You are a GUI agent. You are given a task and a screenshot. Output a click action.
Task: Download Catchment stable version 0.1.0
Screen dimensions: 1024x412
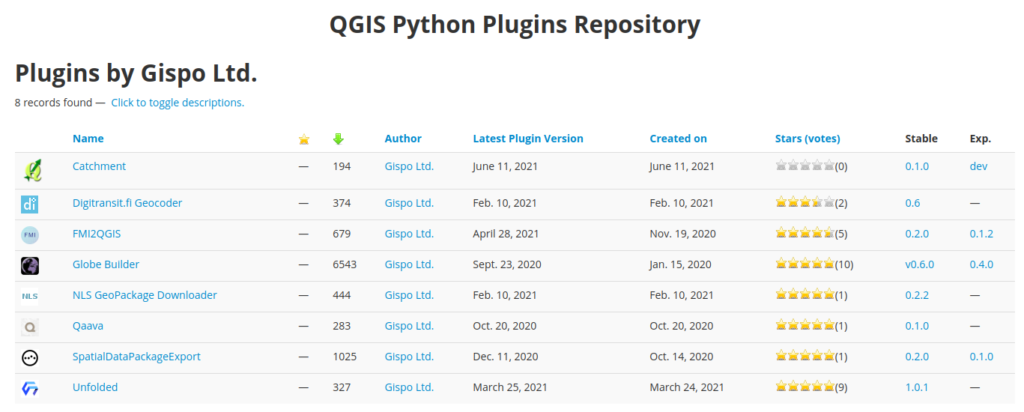(x=917, y=166)
